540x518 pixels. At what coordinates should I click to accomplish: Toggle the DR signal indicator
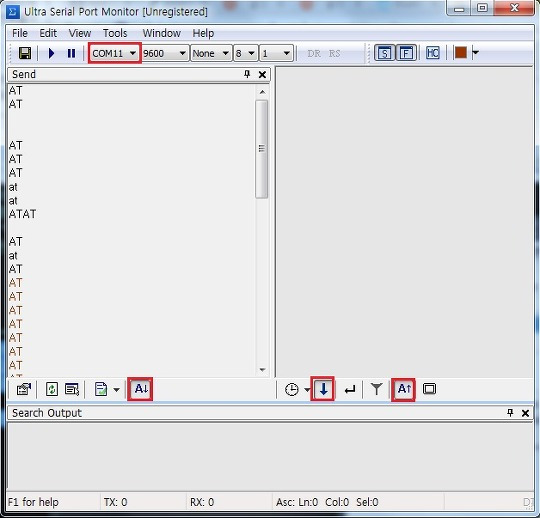(314, 53)
